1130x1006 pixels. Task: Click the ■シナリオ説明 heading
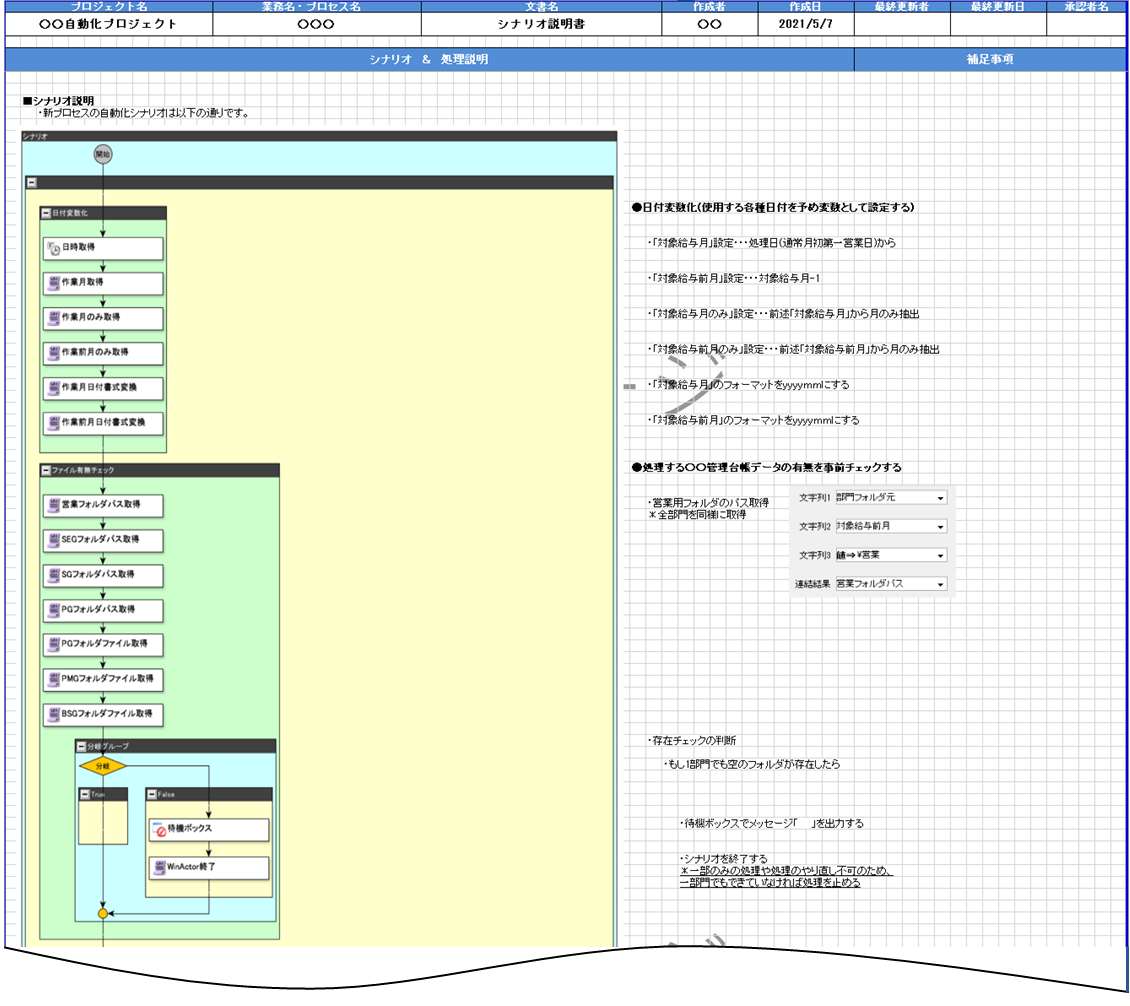point(58,101)
